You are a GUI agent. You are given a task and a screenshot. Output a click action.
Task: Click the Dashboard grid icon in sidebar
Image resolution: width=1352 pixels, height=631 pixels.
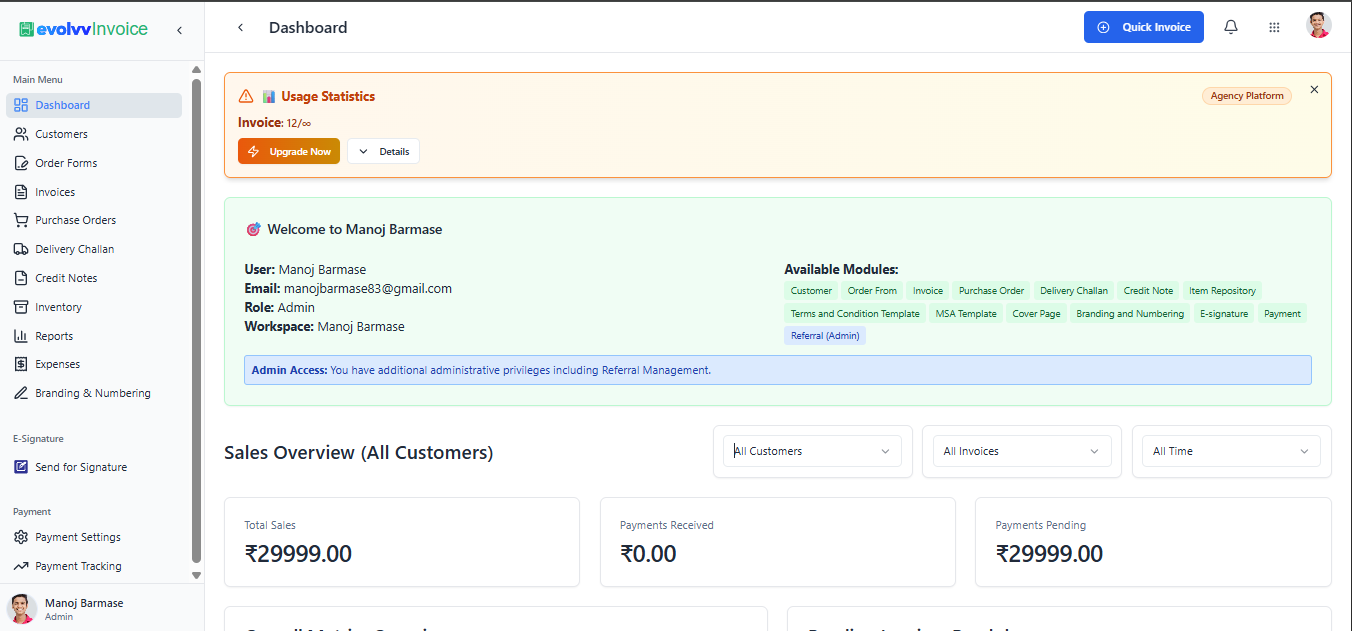21,105
